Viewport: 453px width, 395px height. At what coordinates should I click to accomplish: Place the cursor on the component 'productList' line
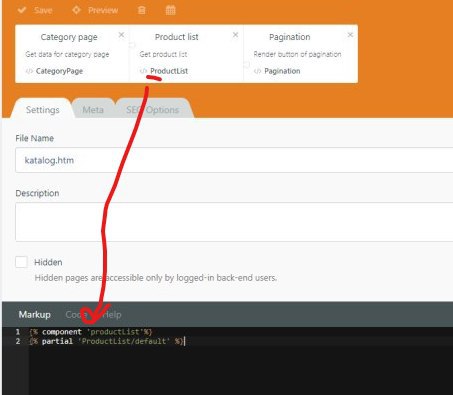click(91, 332)
